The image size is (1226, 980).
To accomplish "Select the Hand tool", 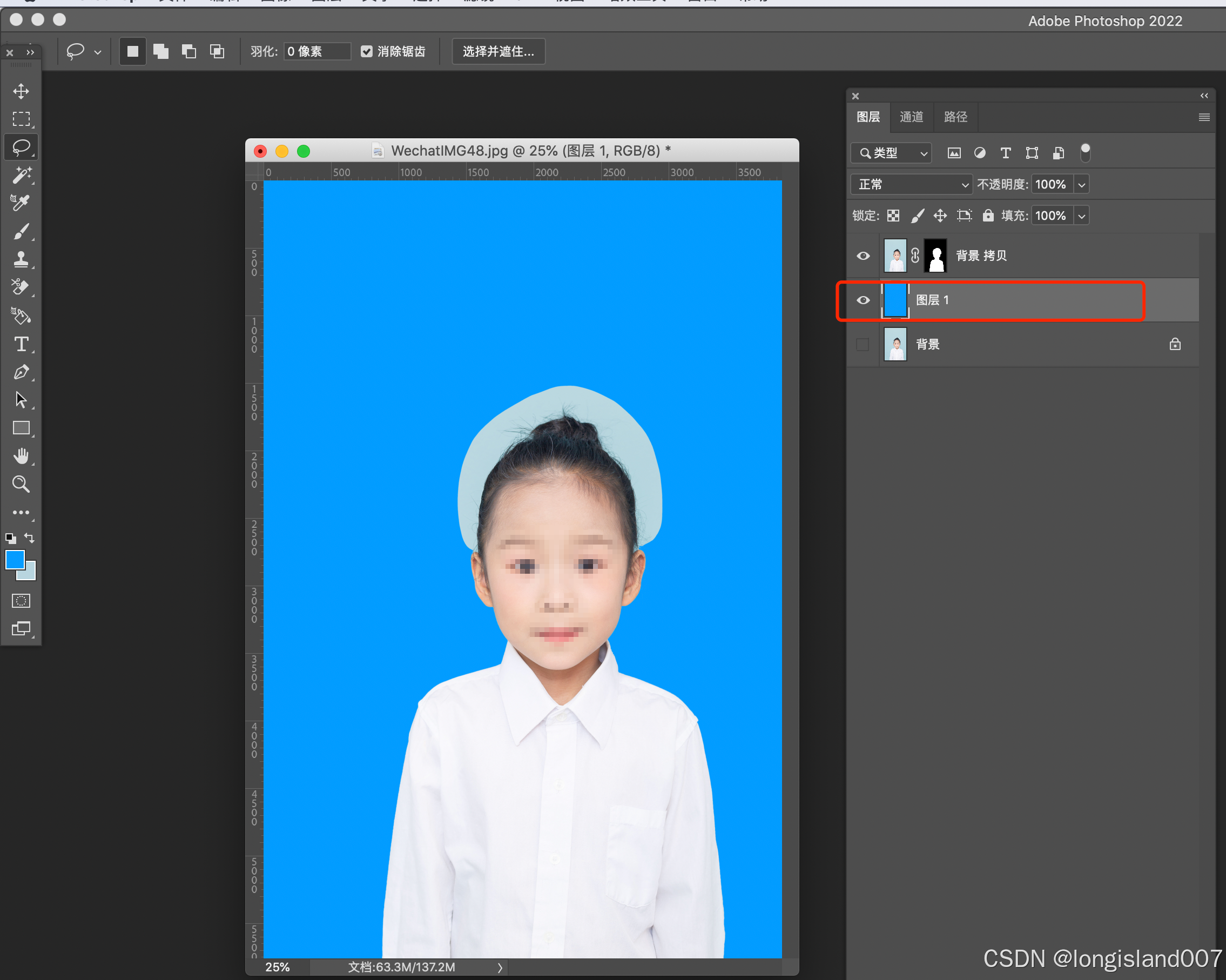I will point(21,455).
